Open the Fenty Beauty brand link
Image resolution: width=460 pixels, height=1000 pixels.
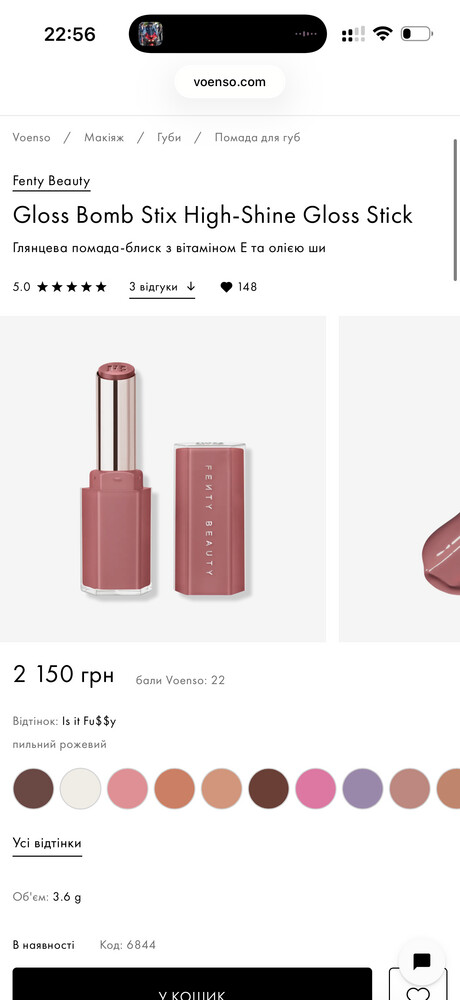(52, 181)
